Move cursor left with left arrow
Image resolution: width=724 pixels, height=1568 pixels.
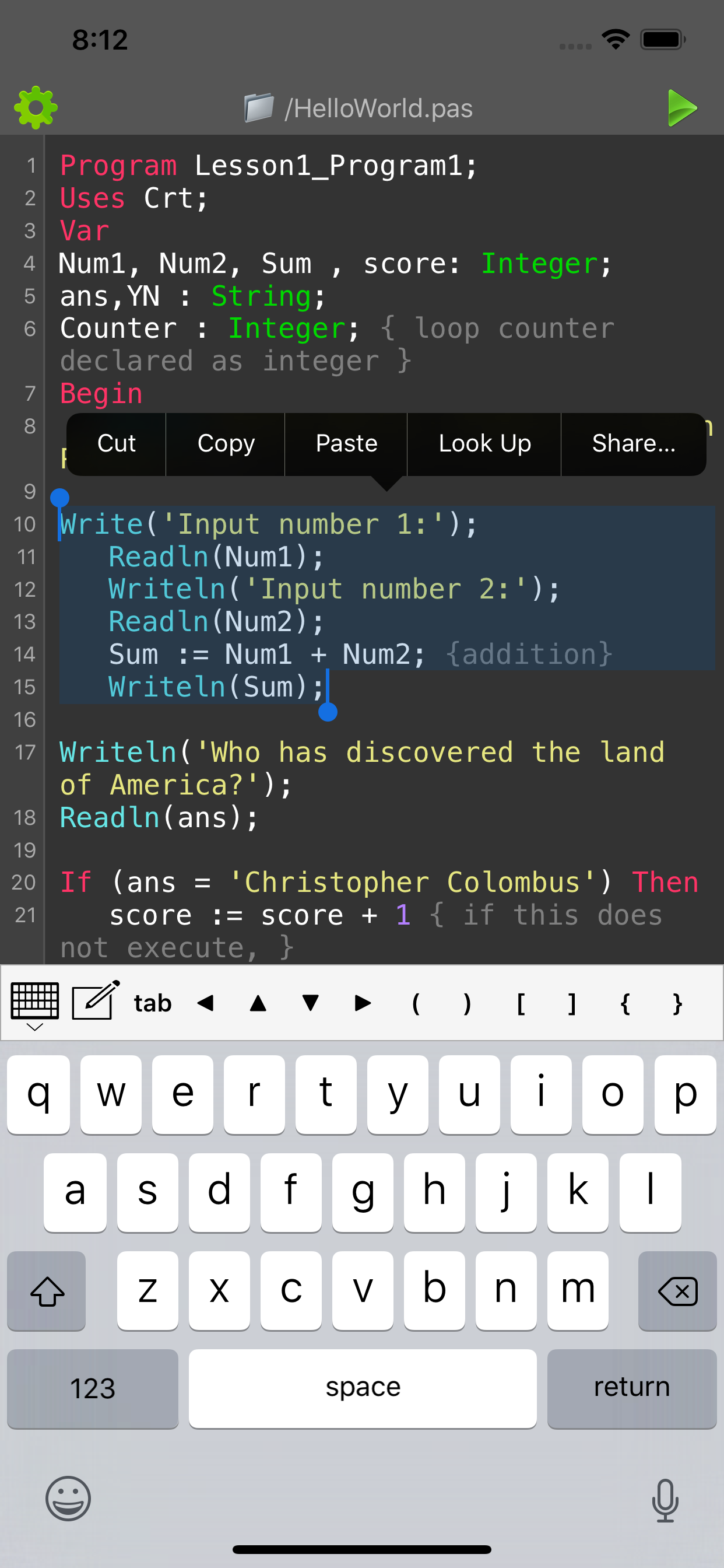(206, 1003)
